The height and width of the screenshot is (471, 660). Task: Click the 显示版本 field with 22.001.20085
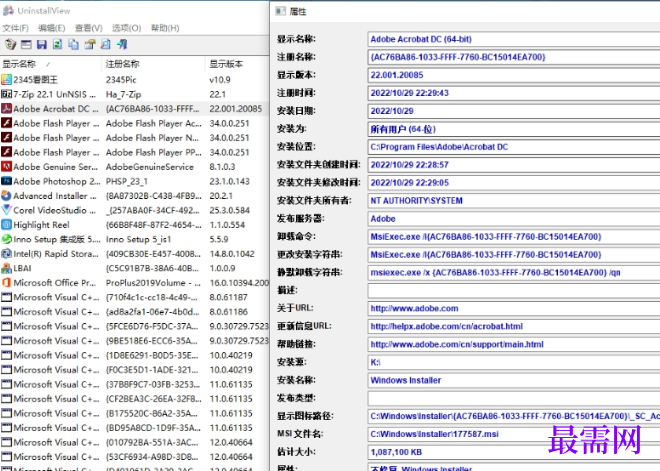pyautogui.click(x=514, y=75)
